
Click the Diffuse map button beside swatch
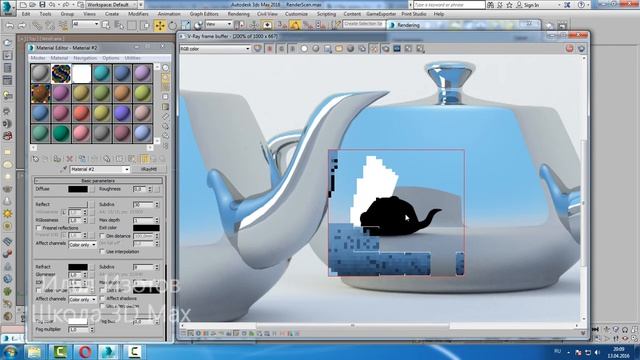pos(91,189)
